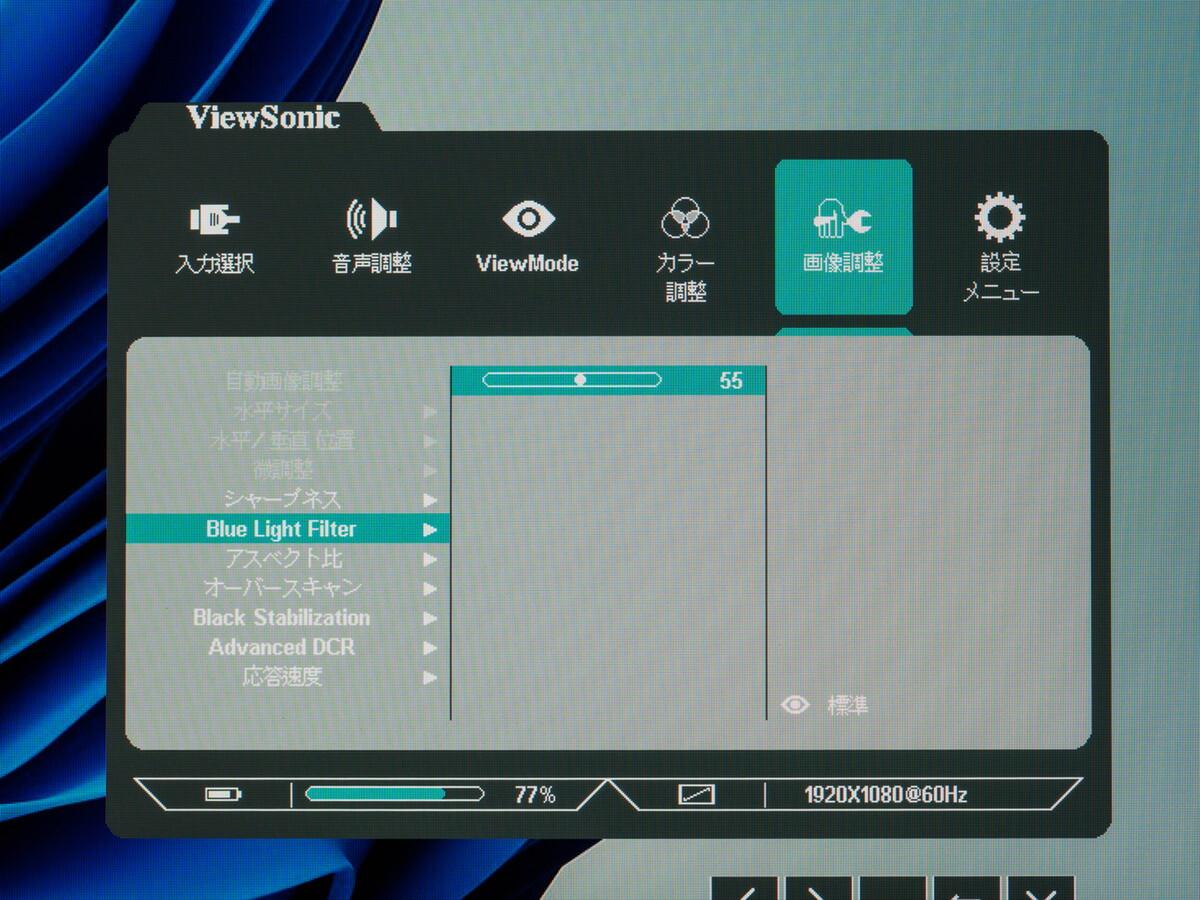The width and height of the screenshot is (1200, 900).
Task: Select the 水平/垂直位置 menu item
Action: click(283, 440)
